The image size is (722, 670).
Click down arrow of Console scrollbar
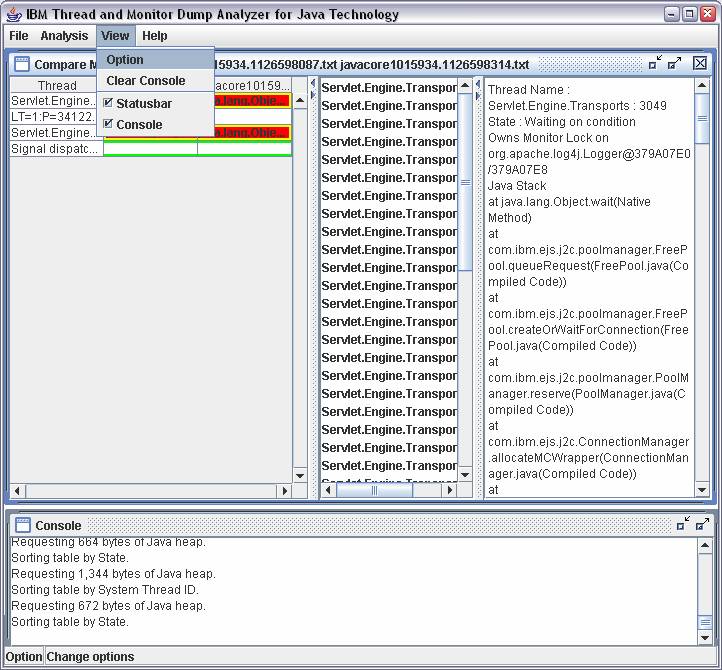click(705, 637)
